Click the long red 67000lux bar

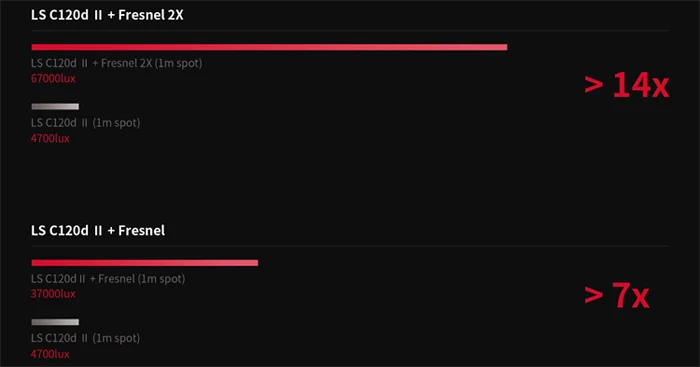pyautogui.click(x=269, y=47)
